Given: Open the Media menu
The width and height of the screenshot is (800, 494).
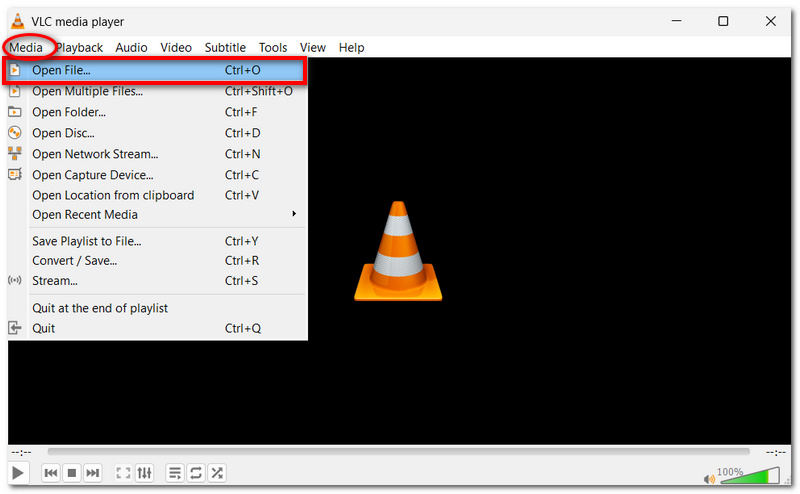Looking at the screenshot, I should (26, 47).
